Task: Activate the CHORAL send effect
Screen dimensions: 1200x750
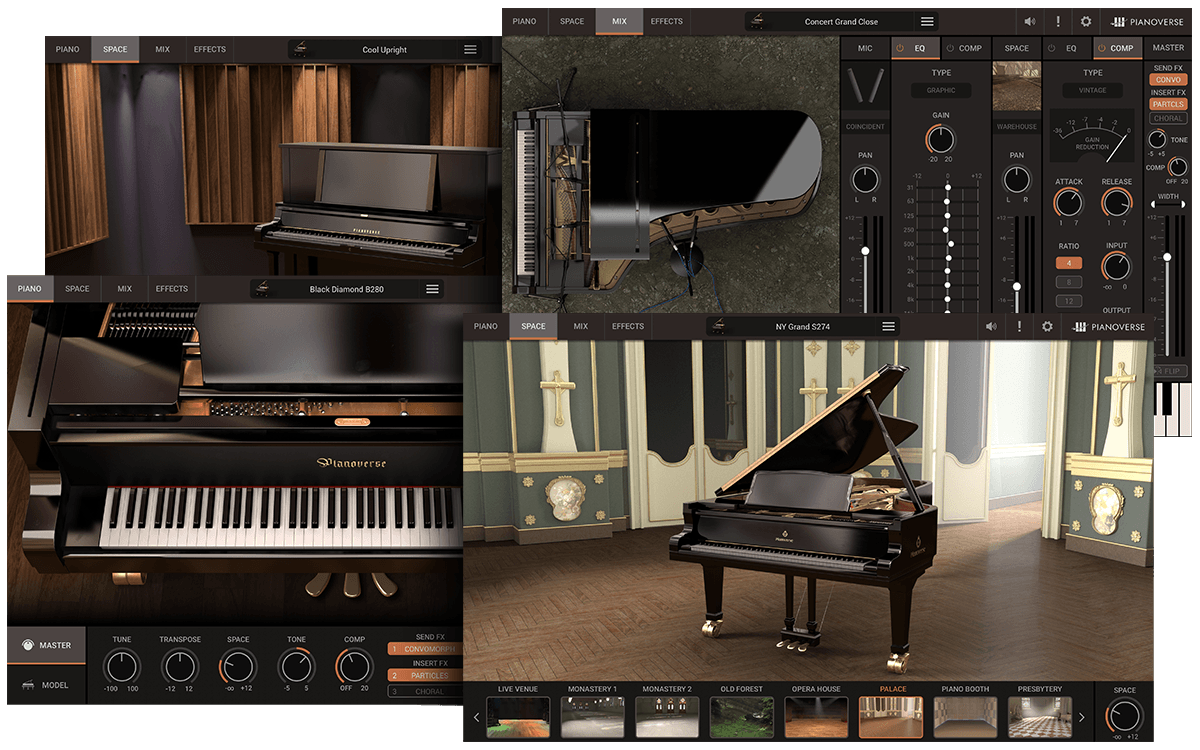Action: pyautogui.click(x=1167, y=117)
